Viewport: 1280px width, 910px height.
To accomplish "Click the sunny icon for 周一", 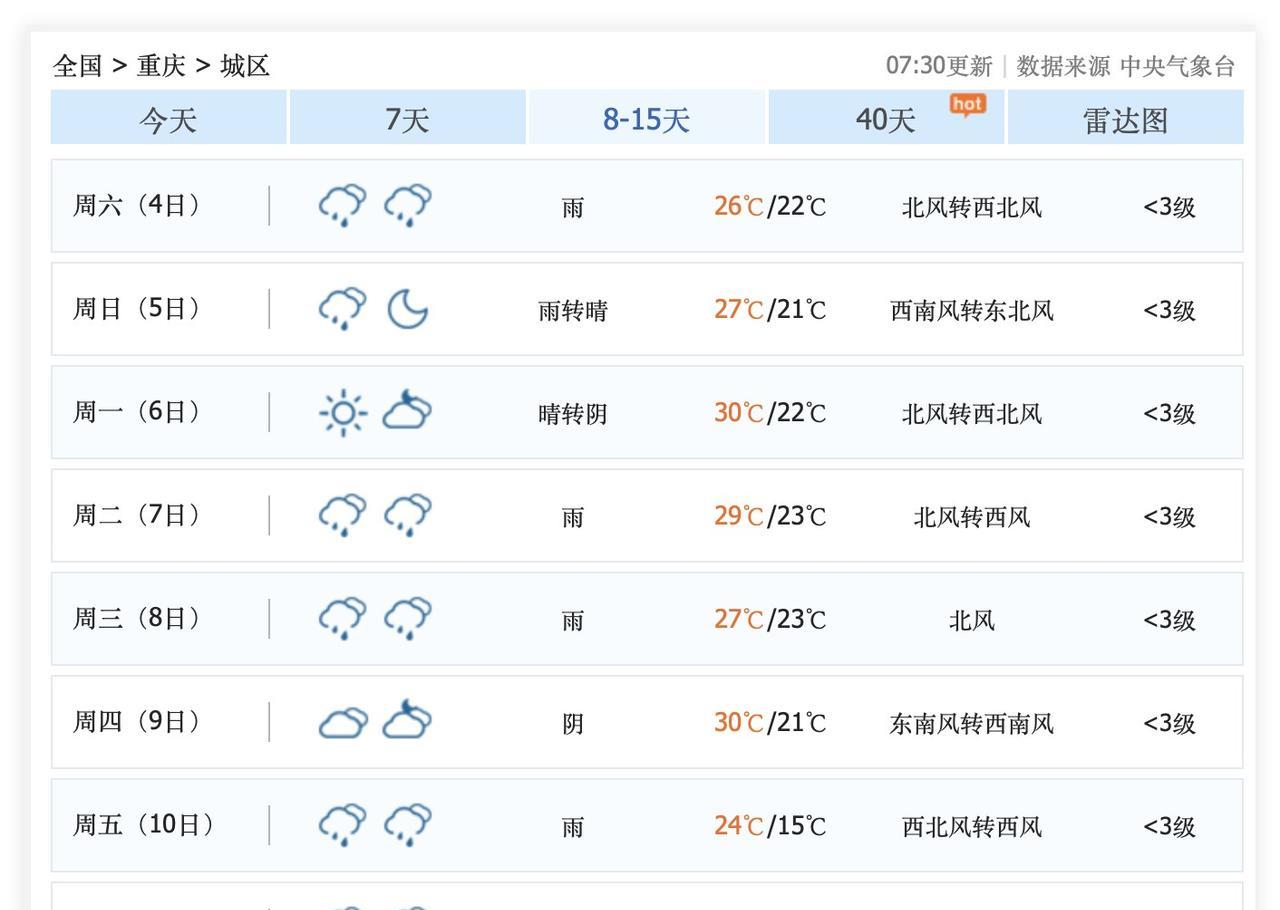I will [x=343, y=412].
